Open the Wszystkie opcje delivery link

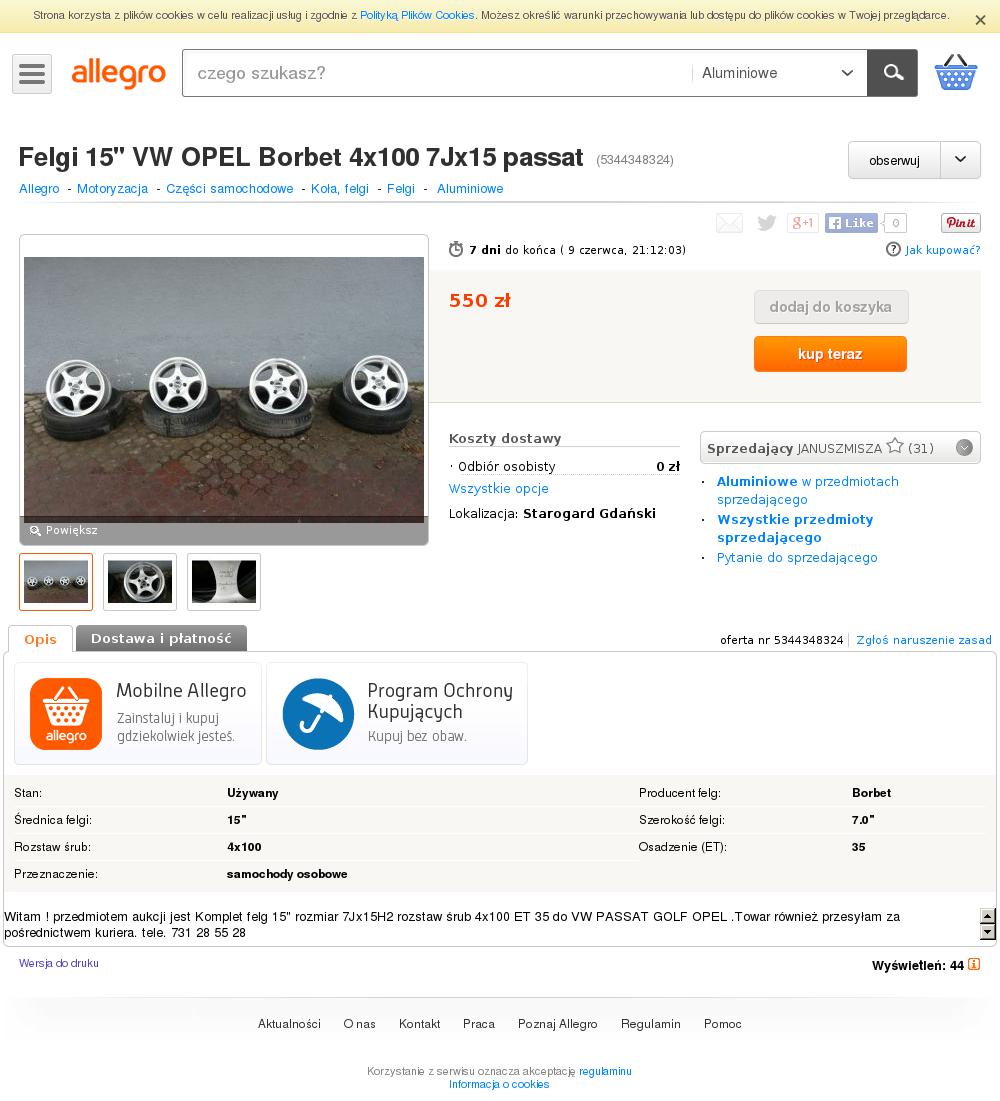tap(499, 489)
